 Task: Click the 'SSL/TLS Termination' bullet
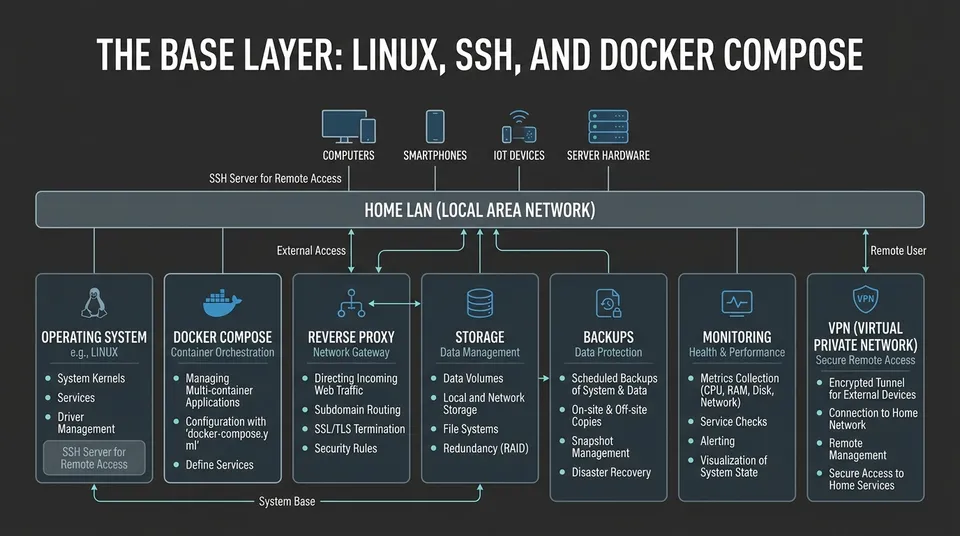(359, 429)
